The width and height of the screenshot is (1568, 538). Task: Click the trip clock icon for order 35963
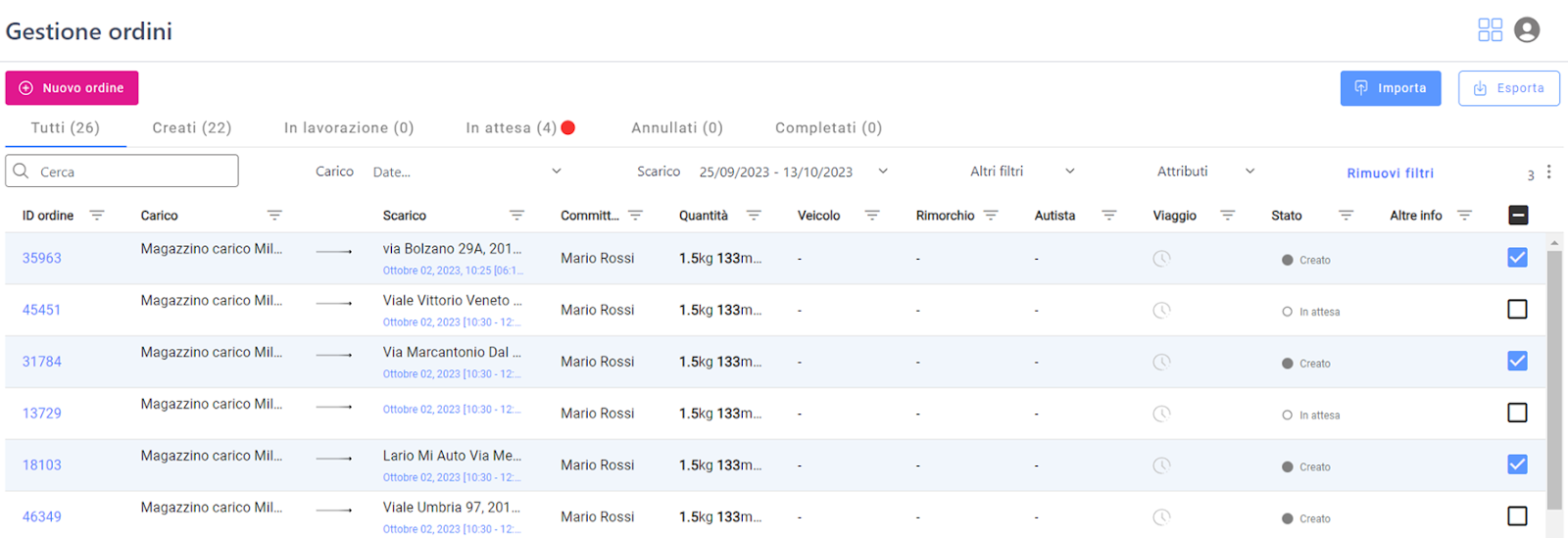(1161, 259)
